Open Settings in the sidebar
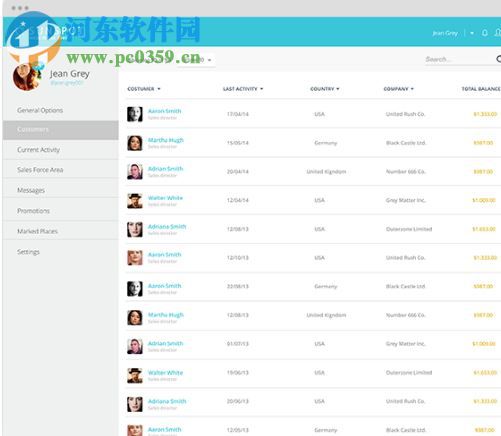The width and height of the screenshot is (501, 436). [28, 252]
